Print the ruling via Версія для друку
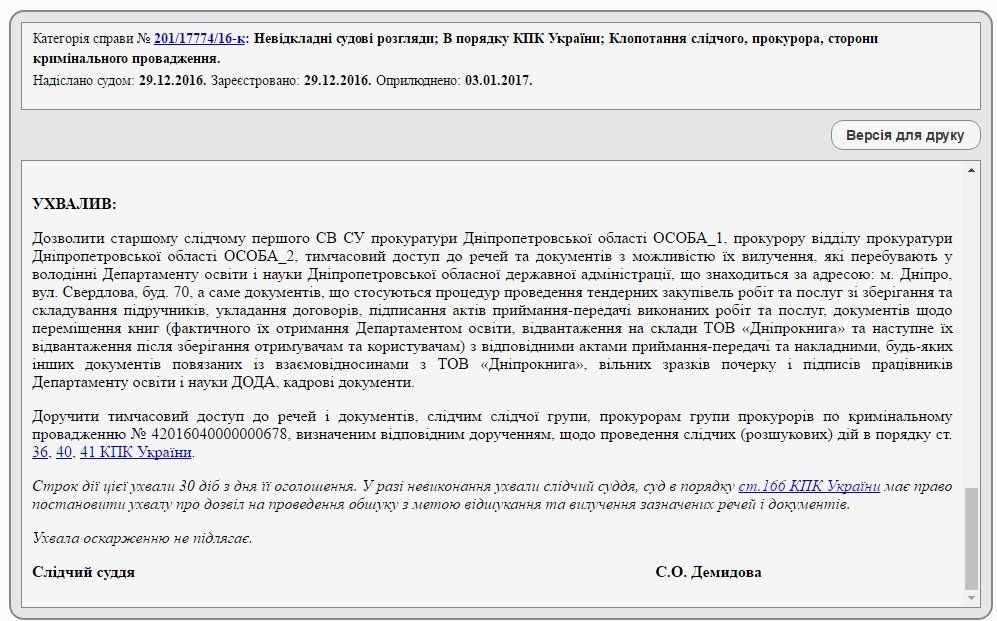 pyautogui.click(x=905, y=134)
